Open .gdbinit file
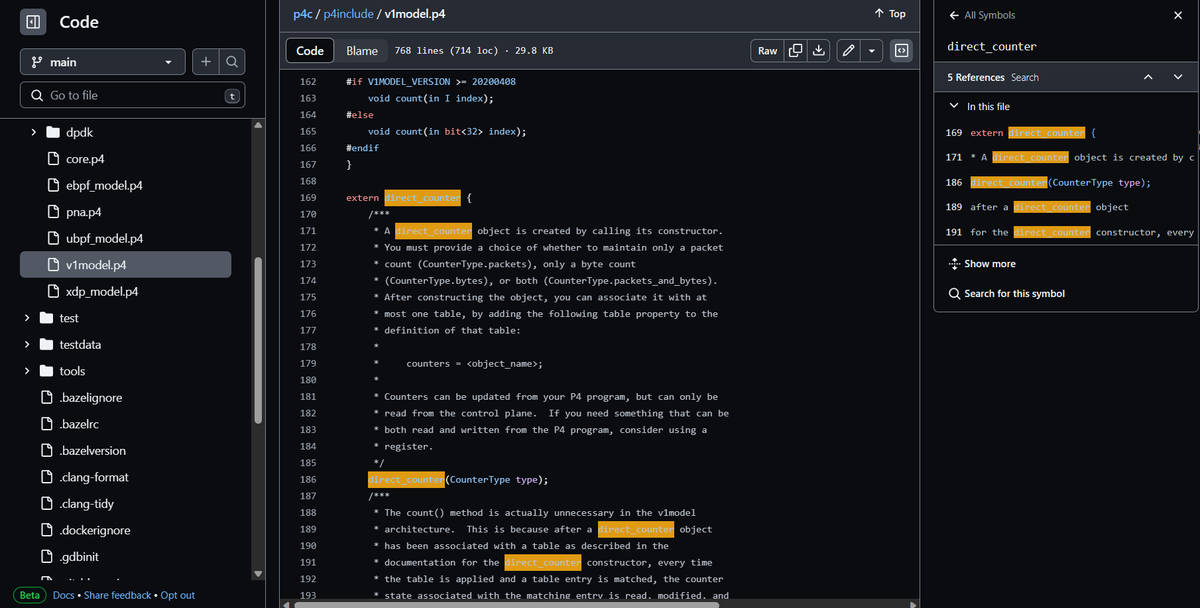 pyautogui.click(x=79, y=556)
